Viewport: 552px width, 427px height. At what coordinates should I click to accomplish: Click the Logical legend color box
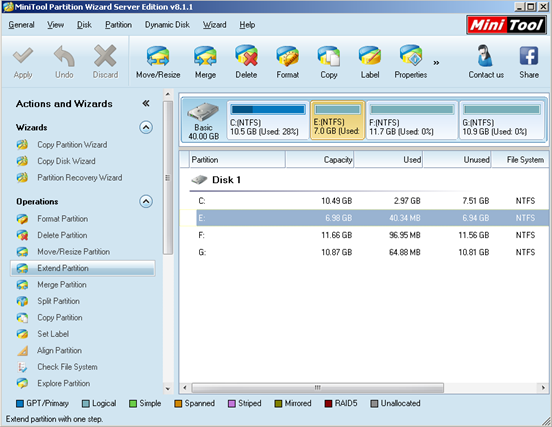click(86, 404)
